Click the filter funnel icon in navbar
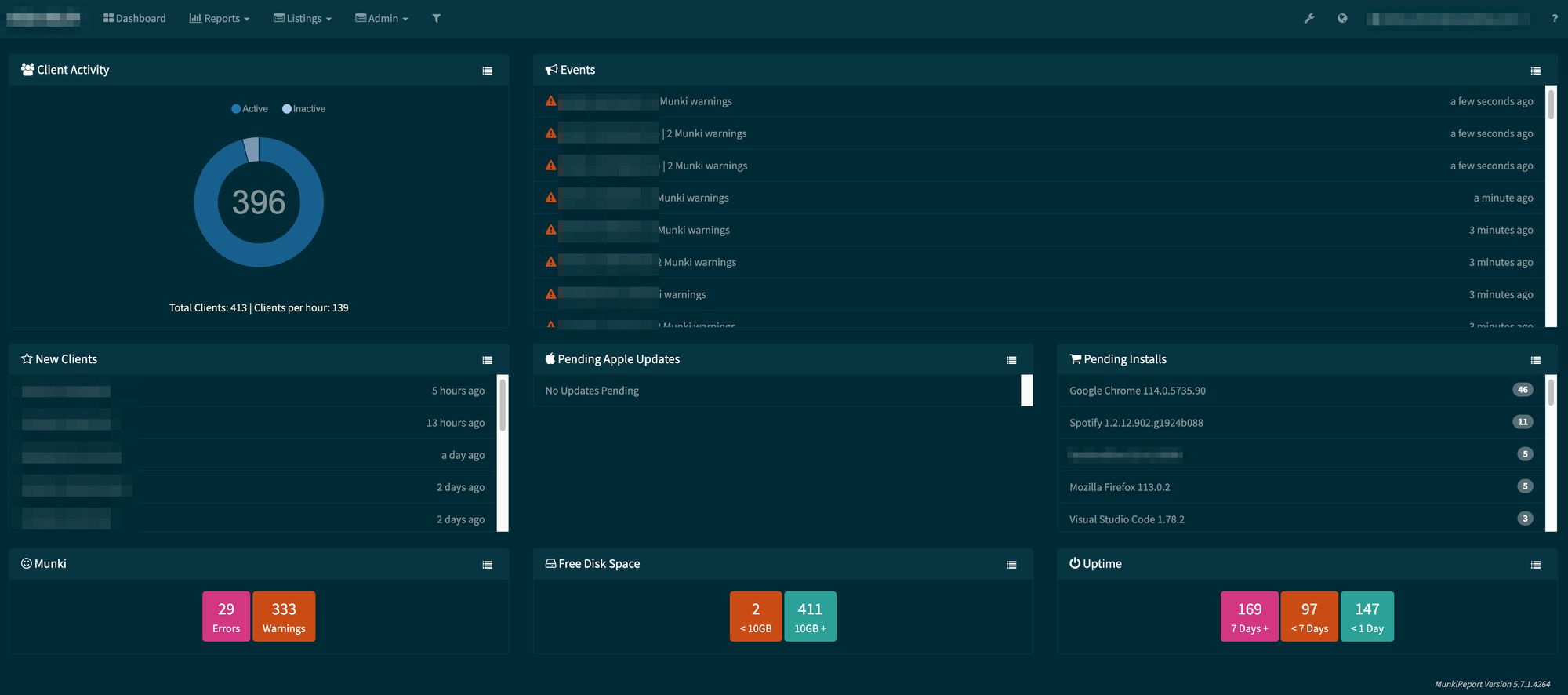 click(436, 18)
